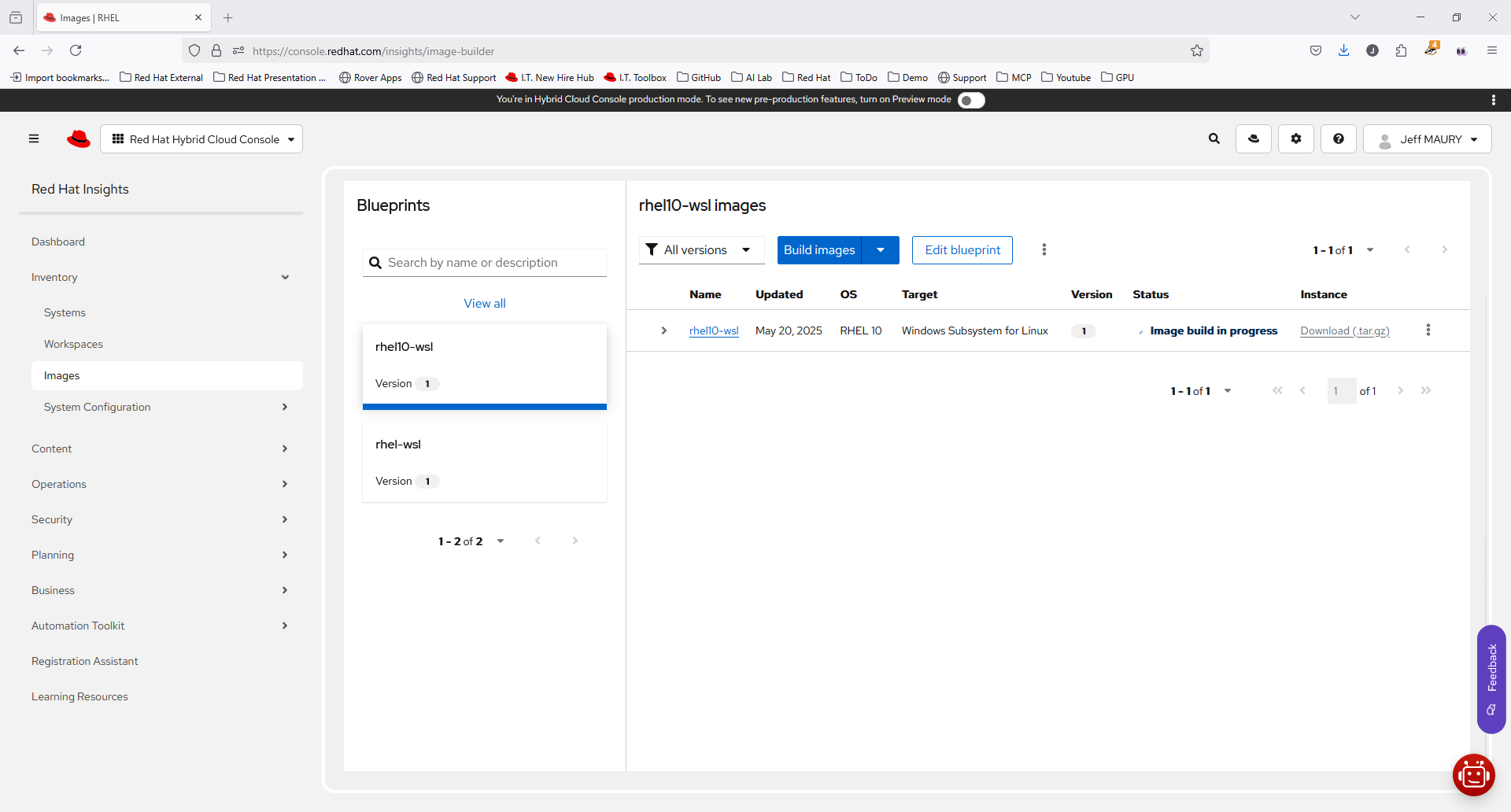
Task: Open the virtual assistant chatbot icon
Action: click(1473, 775)
